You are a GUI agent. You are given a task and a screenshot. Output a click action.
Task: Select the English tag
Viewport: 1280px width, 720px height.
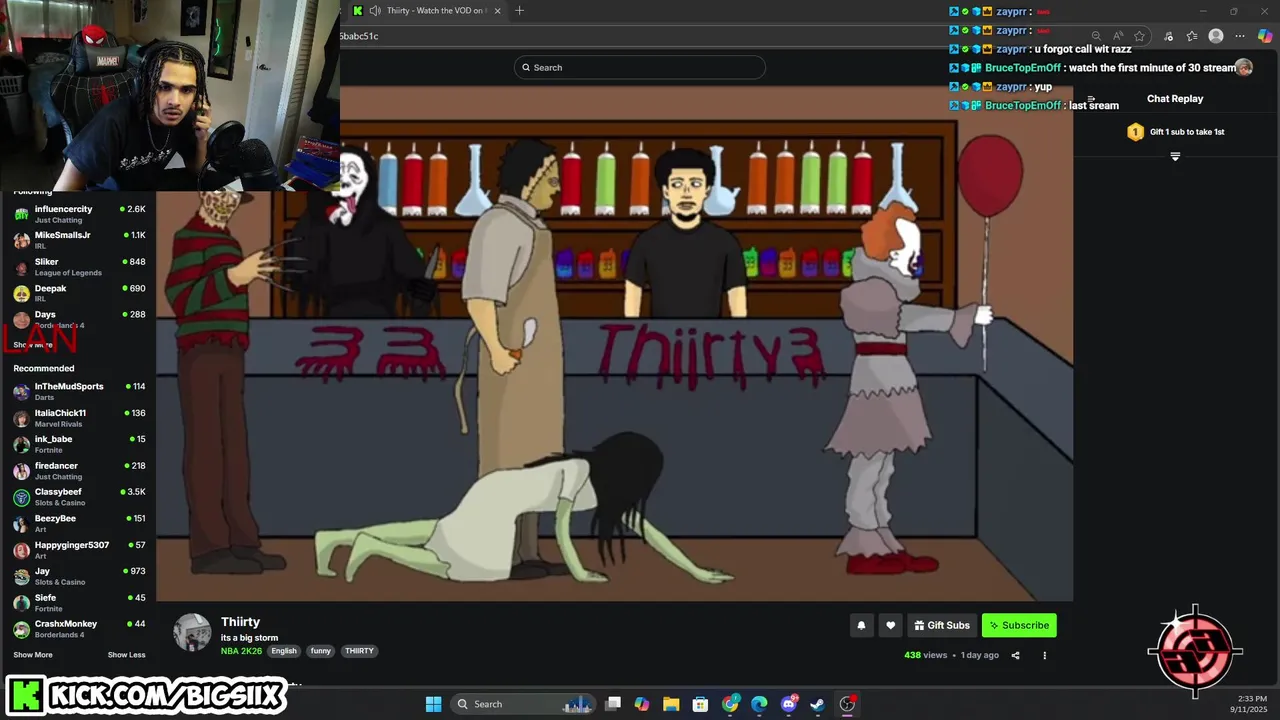point(284,651)
